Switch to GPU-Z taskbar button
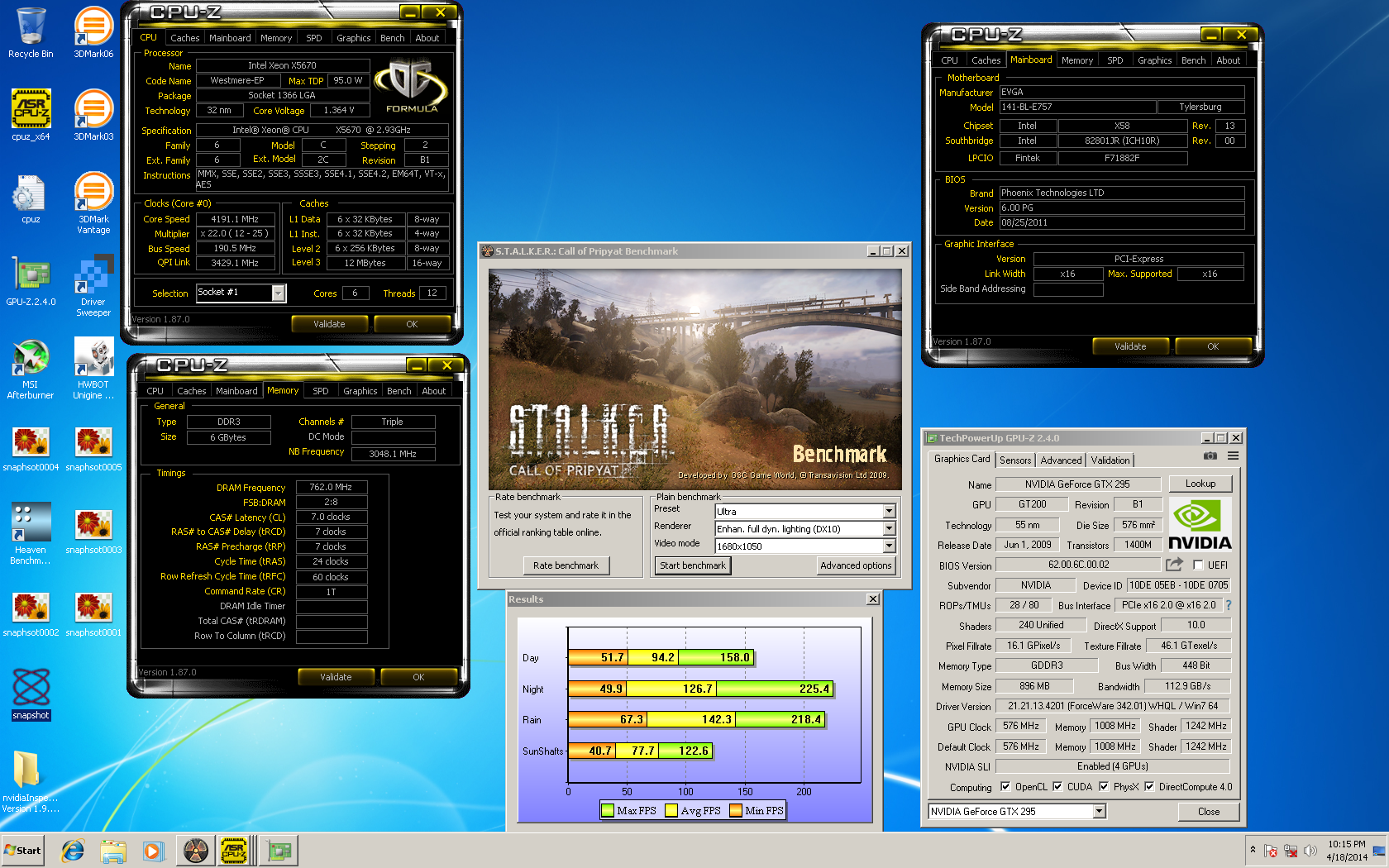Image resolution: width=1389 pixels, height=868 pixels. tap(279, 851)
